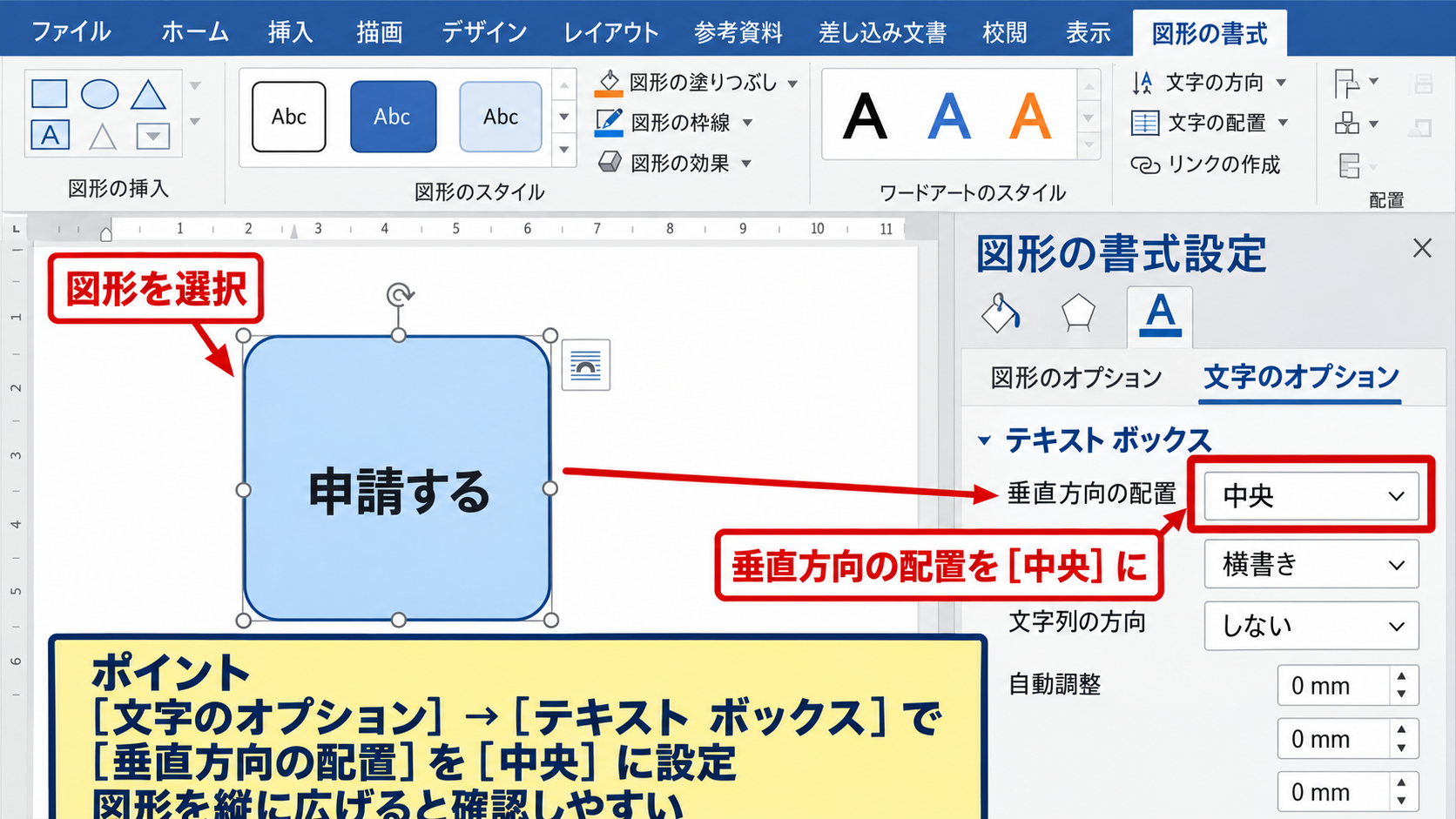Select the triangle shape in shape gallery
The width and height of the screenshot is (1456, 819).
(149, 94)
